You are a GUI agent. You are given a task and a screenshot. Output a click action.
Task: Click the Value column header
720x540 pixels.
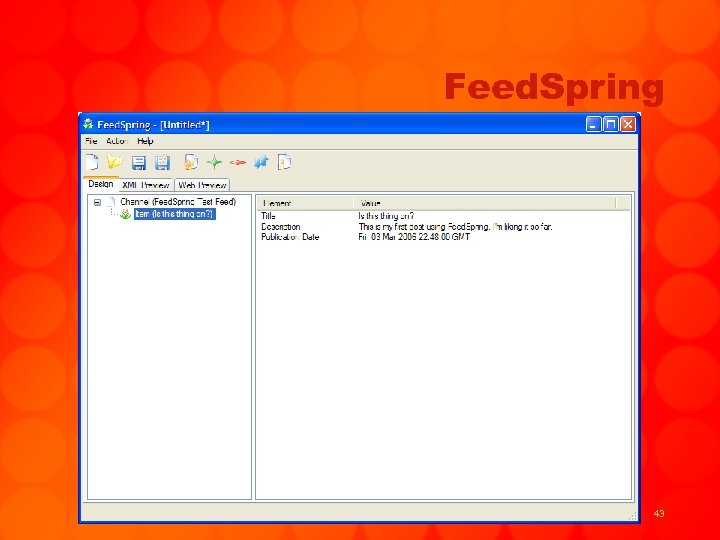[x=484, y=203]
